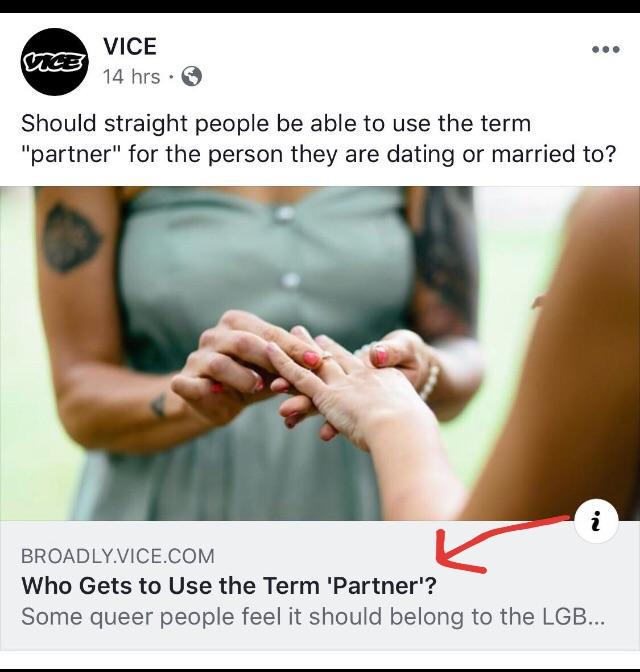Click the globe public-audience icon
Image resolution: width=640 pixels, height=672 pixels.
pyautogui.click(x=192, y=77)
